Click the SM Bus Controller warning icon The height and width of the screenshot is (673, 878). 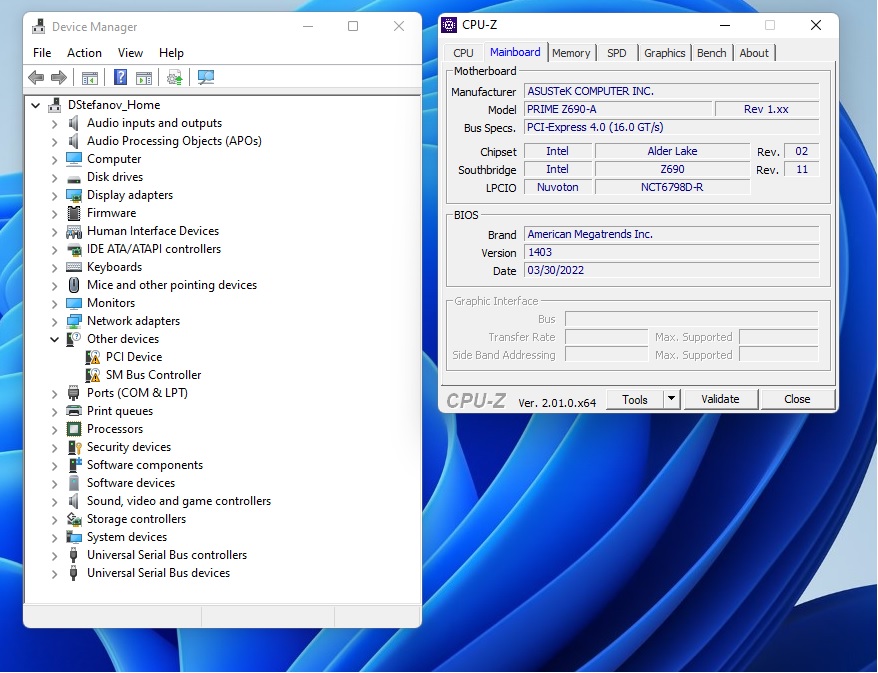pos(92,375)
